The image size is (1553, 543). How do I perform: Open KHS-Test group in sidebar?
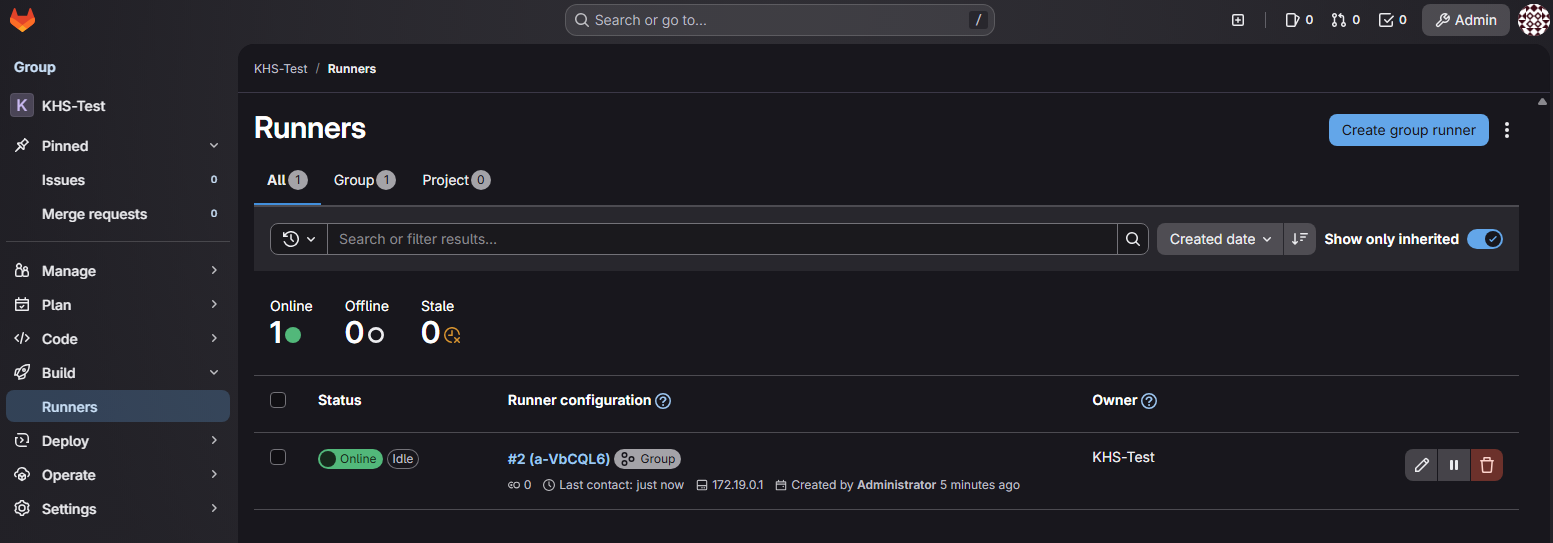tap(118, 105)
